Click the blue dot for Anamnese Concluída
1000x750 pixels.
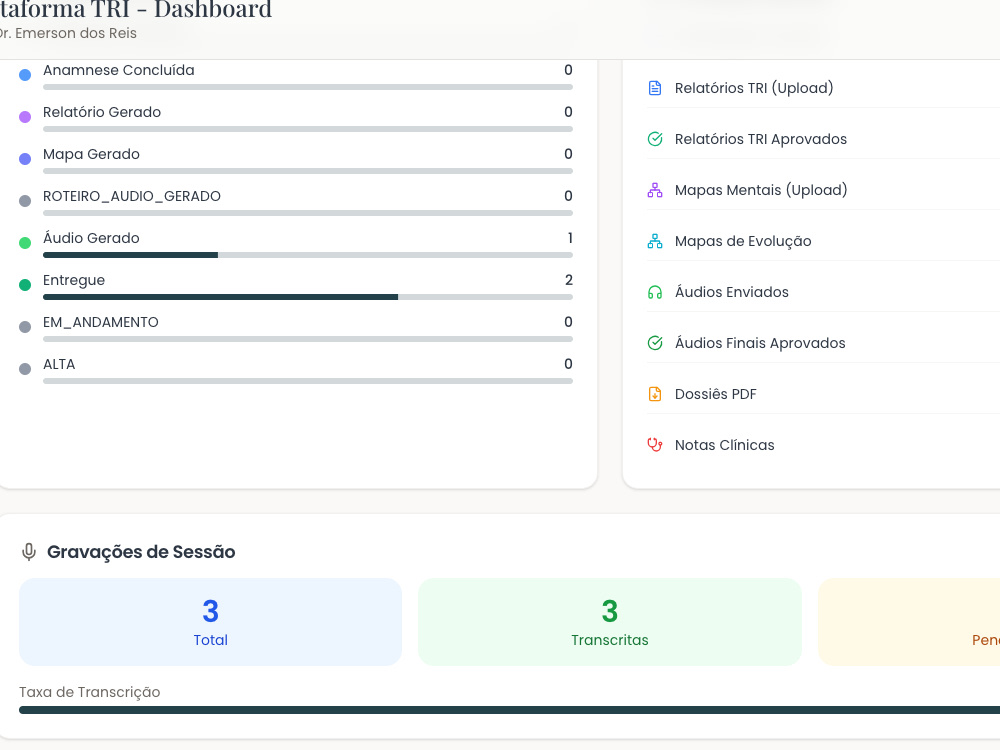tap(25, 75)
